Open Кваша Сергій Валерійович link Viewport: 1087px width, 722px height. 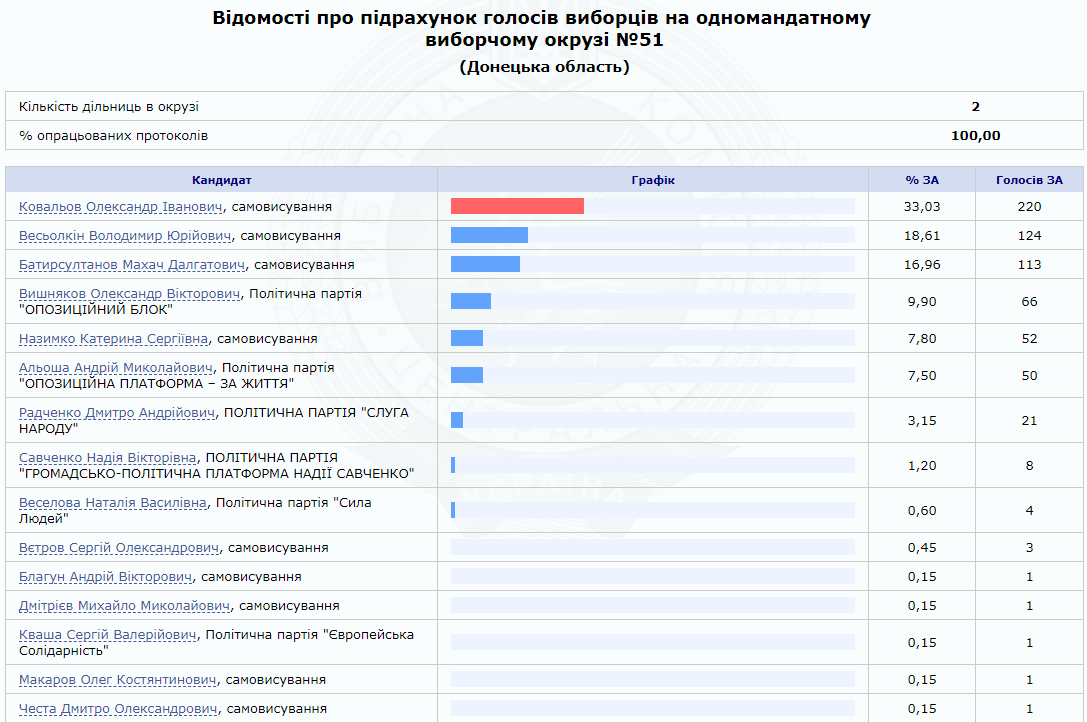coord(108,635)
